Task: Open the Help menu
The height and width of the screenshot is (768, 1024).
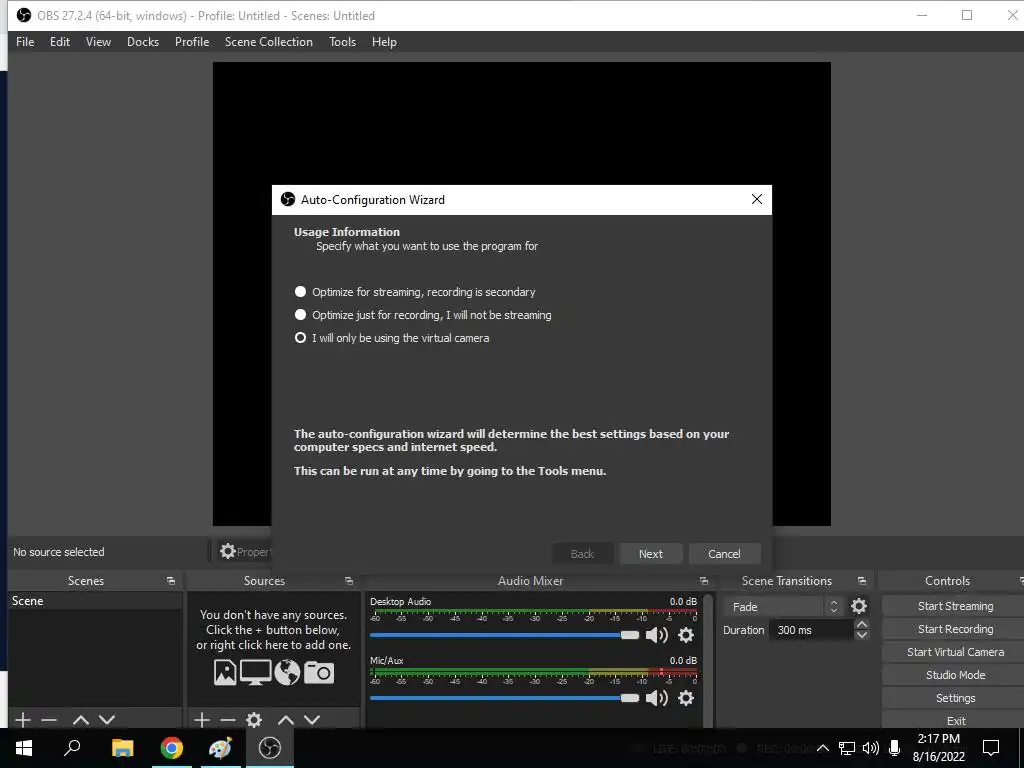Action: point(384,42)
